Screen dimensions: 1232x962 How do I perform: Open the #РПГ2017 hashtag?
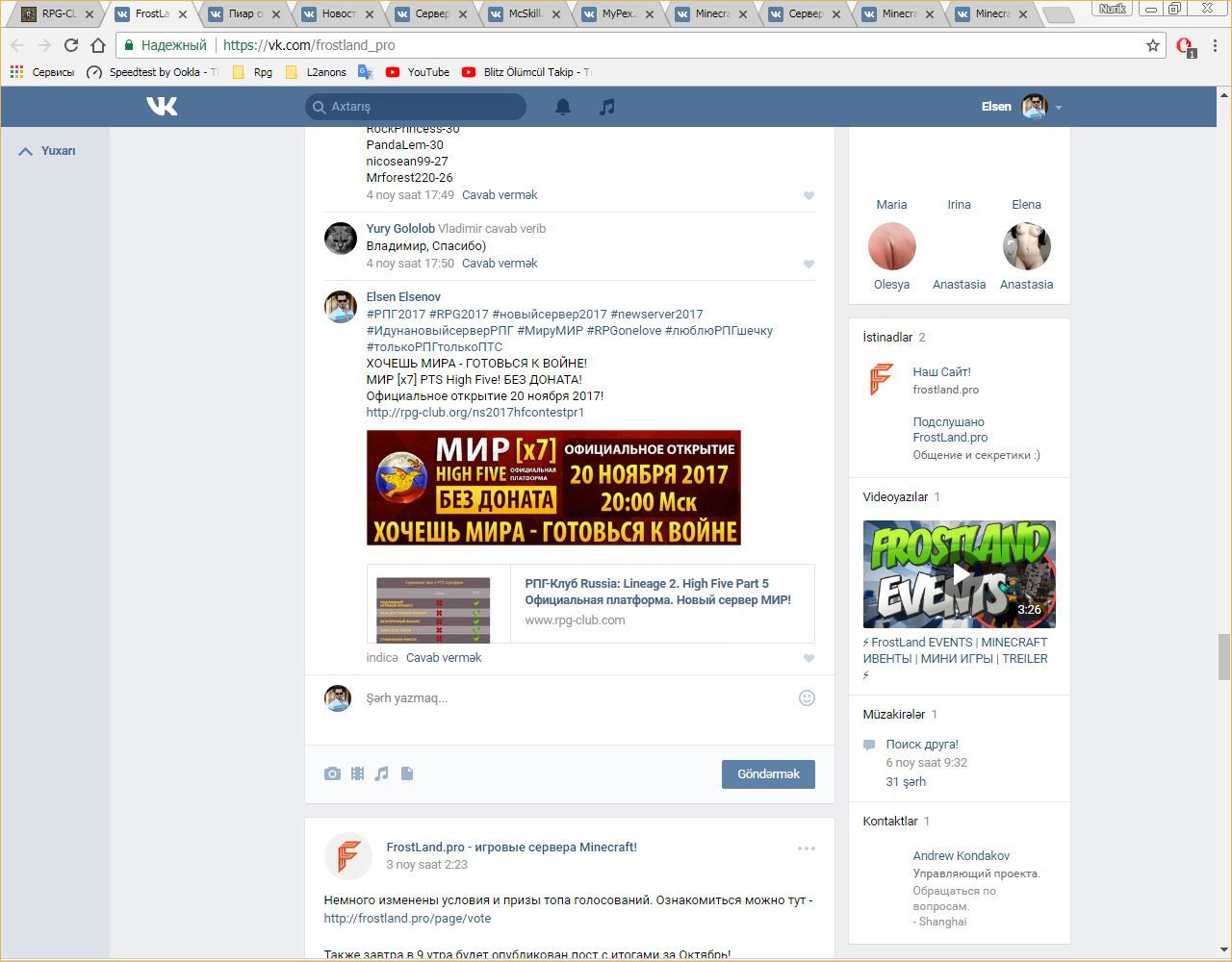tap(396, 314)
